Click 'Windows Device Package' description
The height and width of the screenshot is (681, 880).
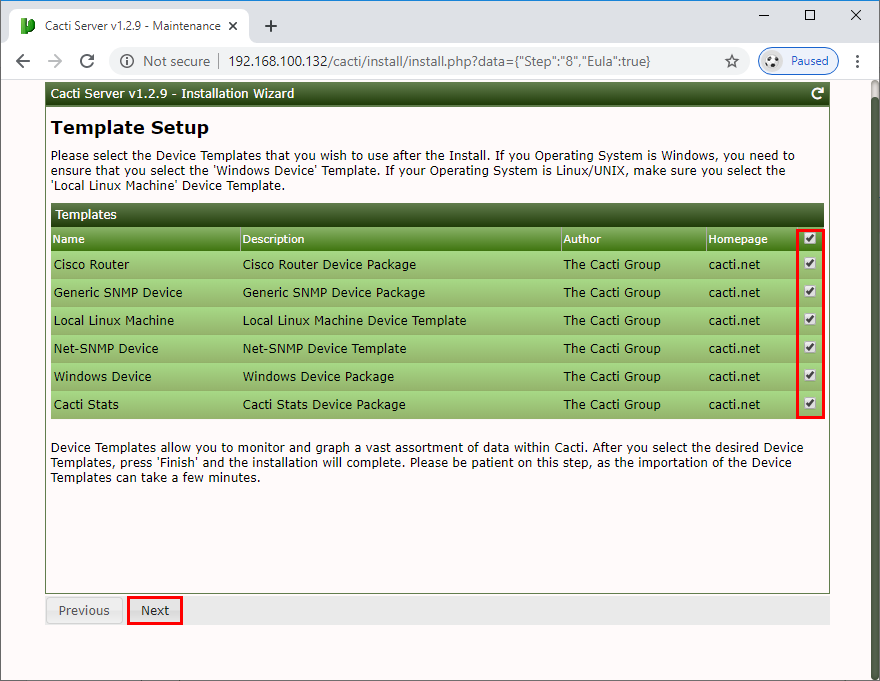click(318, 377)
